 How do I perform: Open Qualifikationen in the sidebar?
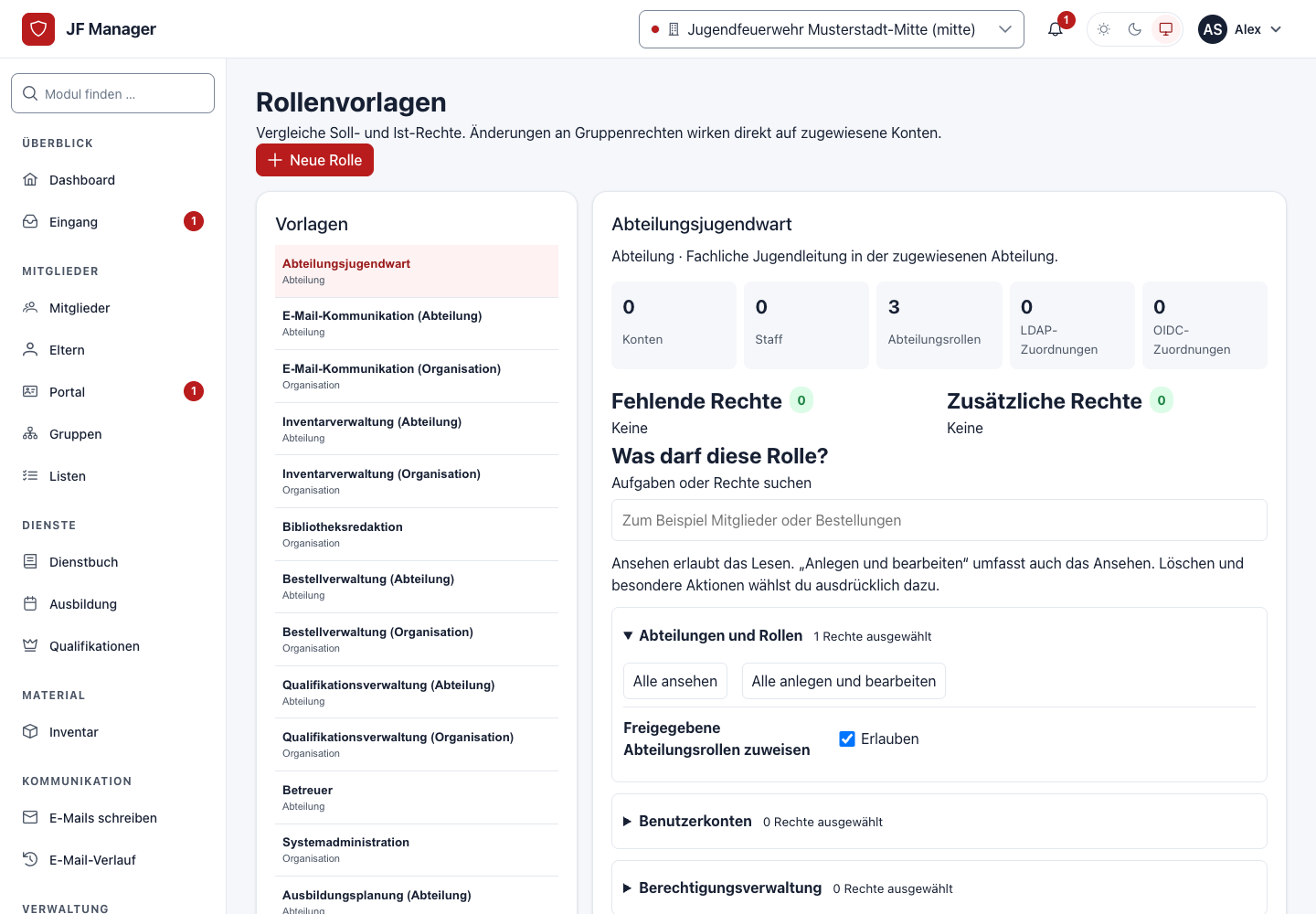click(113, 646)
